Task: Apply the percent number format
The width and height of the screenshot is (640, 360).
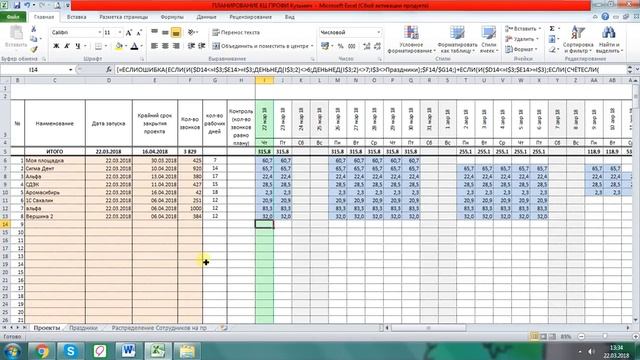Action: point(340,47)
